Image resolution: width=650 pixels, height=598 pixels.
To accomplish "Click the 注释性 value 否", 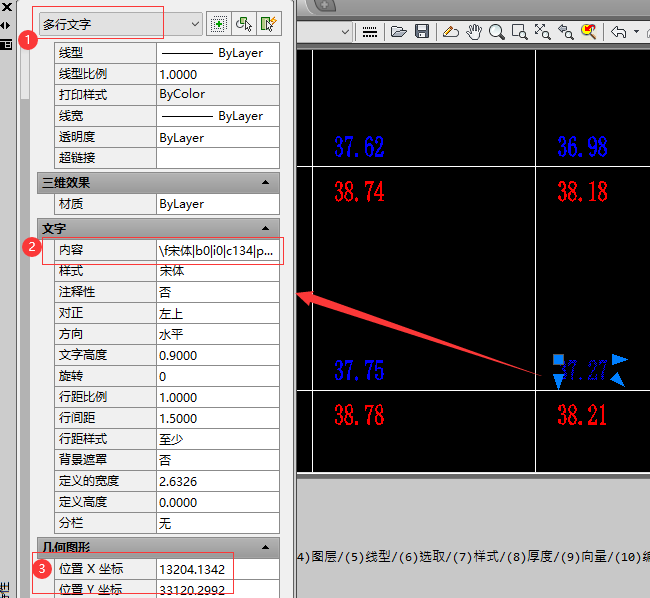I will point(218,292).
